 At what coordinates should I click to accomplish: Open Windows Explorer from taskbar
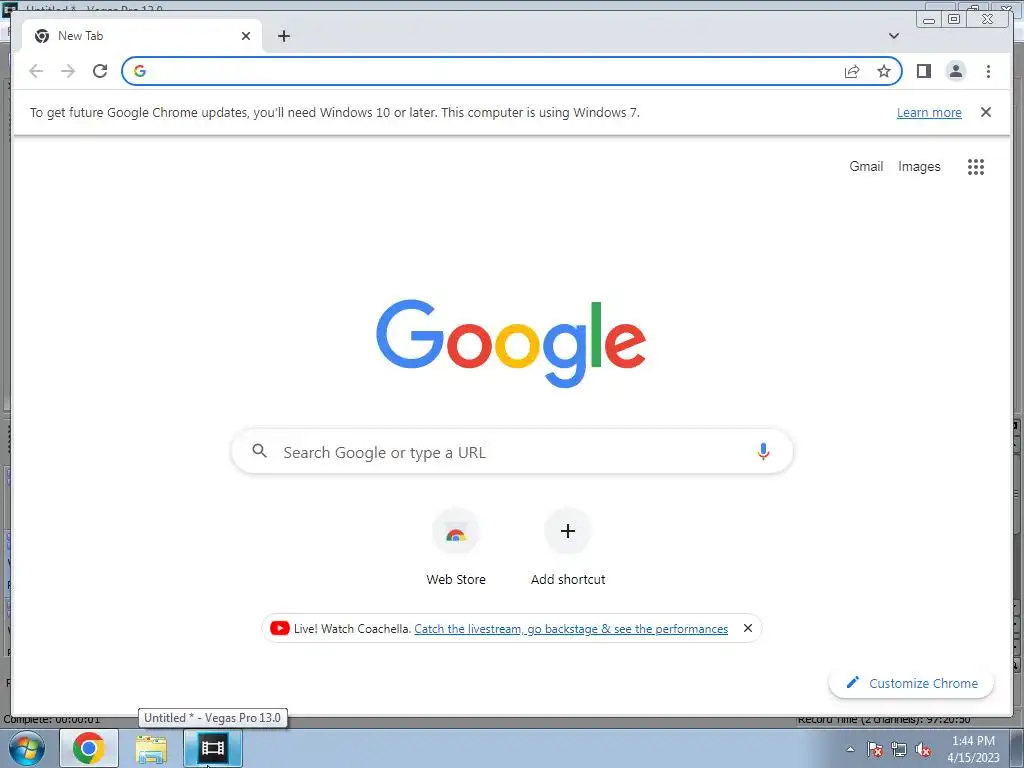(152, 748)
